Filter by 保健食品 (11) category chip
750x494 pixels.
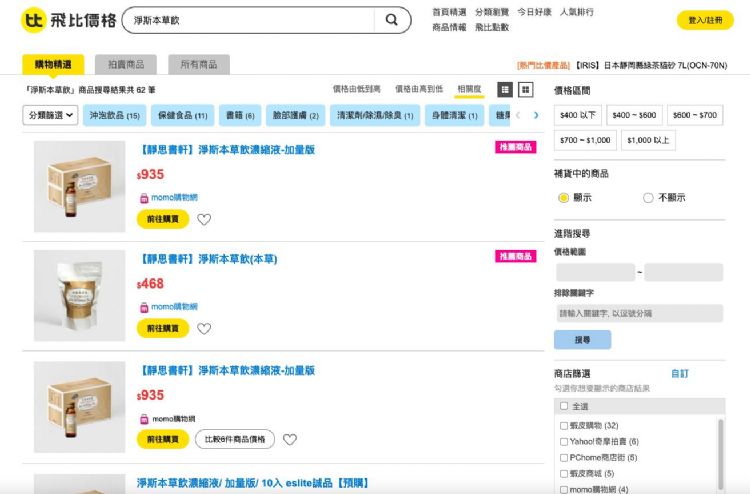coord(183,115)
